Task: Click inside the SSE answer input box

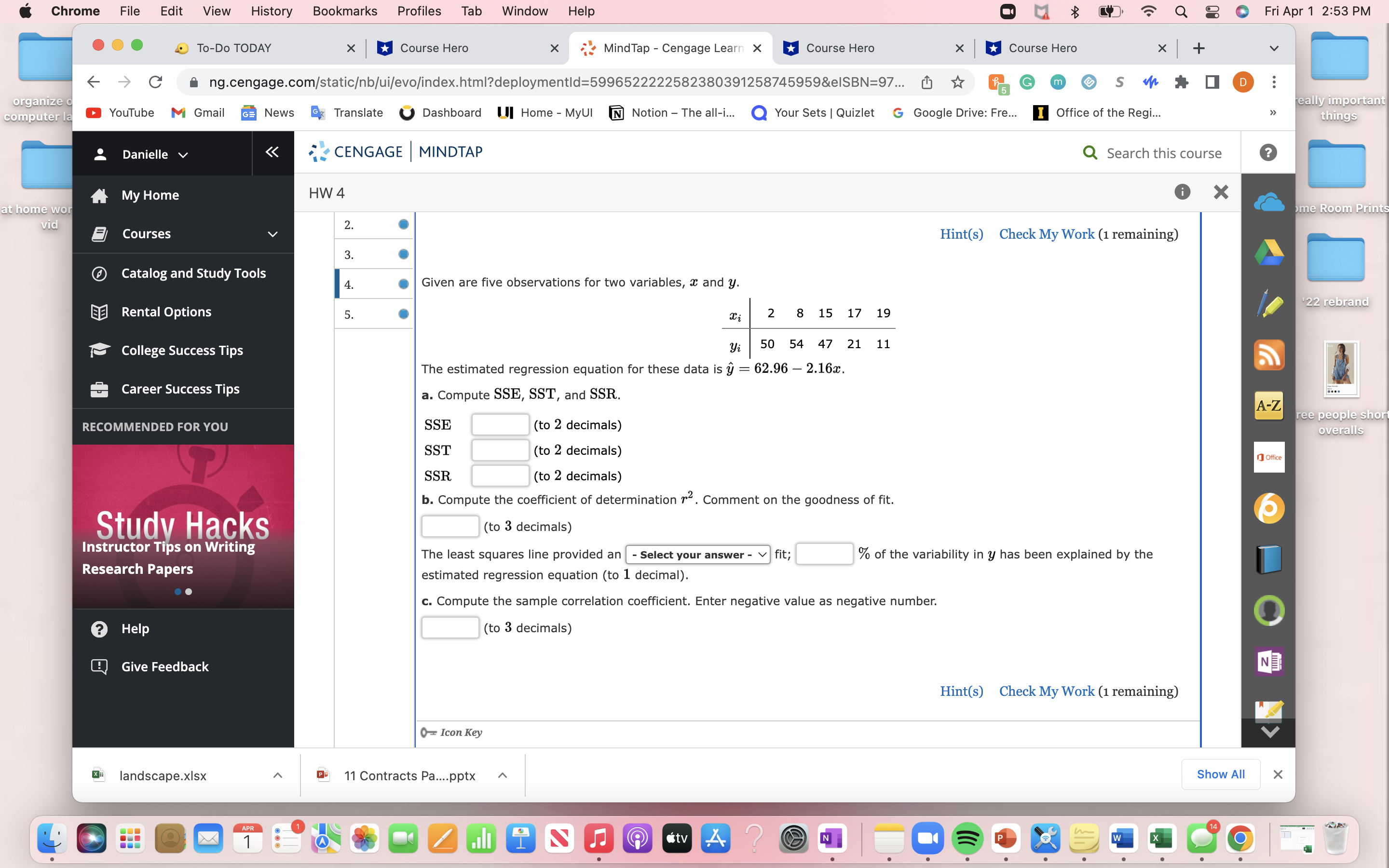Action: [x=499, y=424]
